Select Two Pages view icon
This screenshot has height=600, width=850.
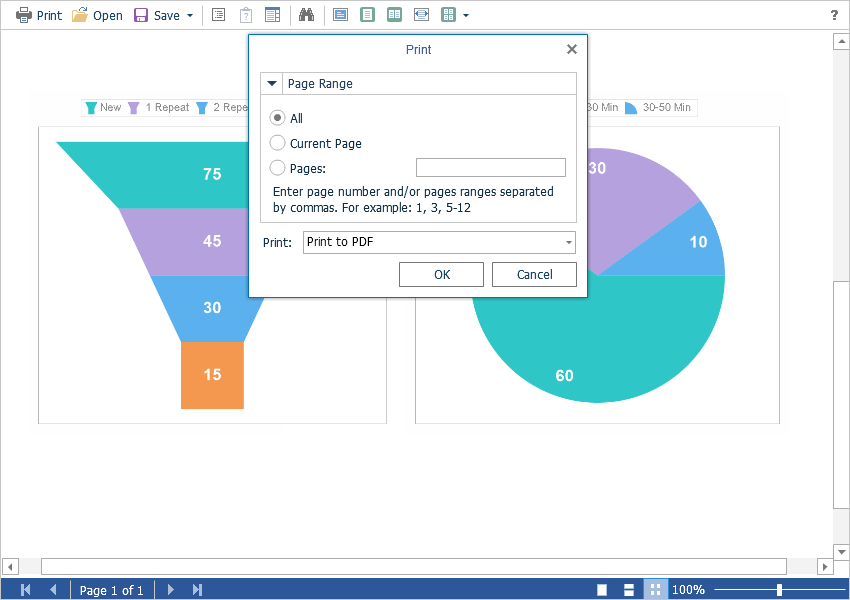(394, 15)
